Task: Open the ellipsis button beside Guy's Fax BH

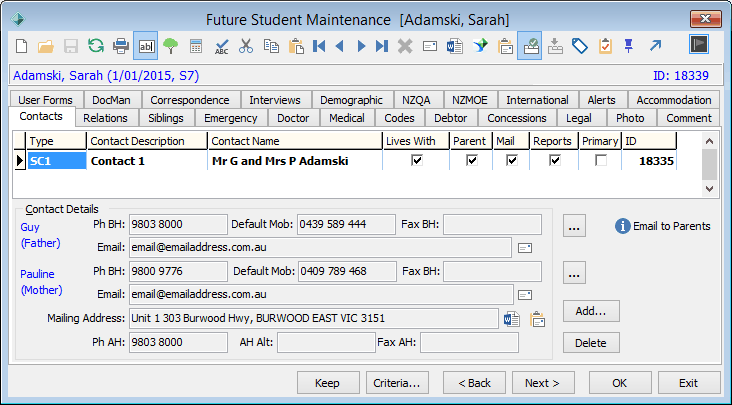Action: coord(574,226)
